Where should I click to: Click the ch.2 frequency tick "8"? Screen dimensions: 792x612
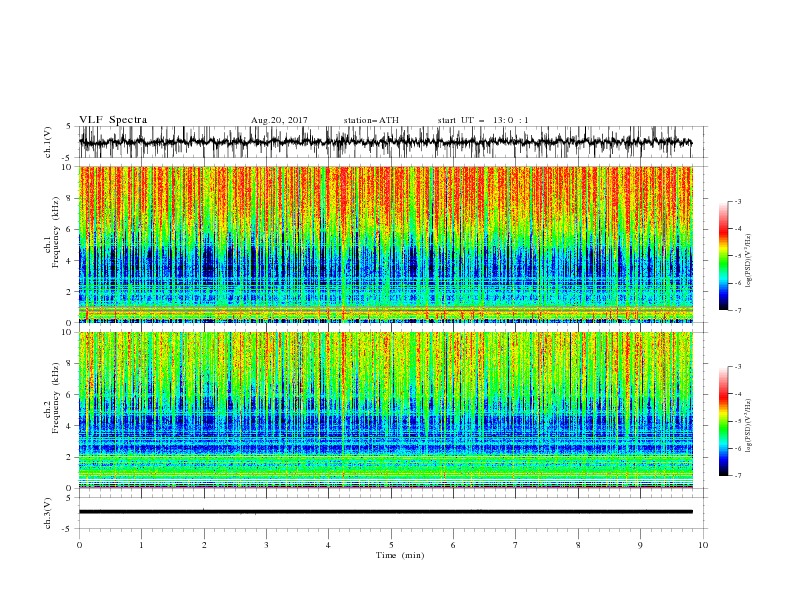click(x=70, y=364)
